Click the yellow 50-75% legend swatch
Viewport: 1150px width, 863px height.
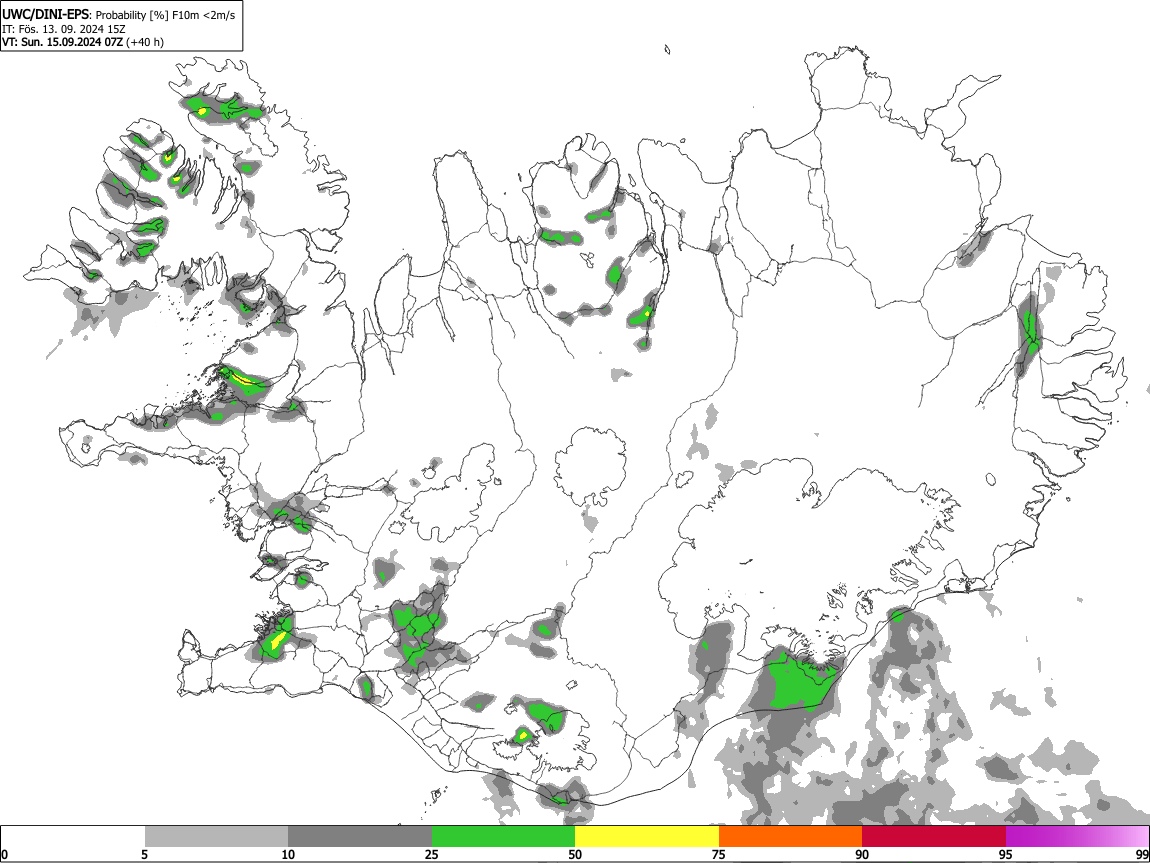647,837
